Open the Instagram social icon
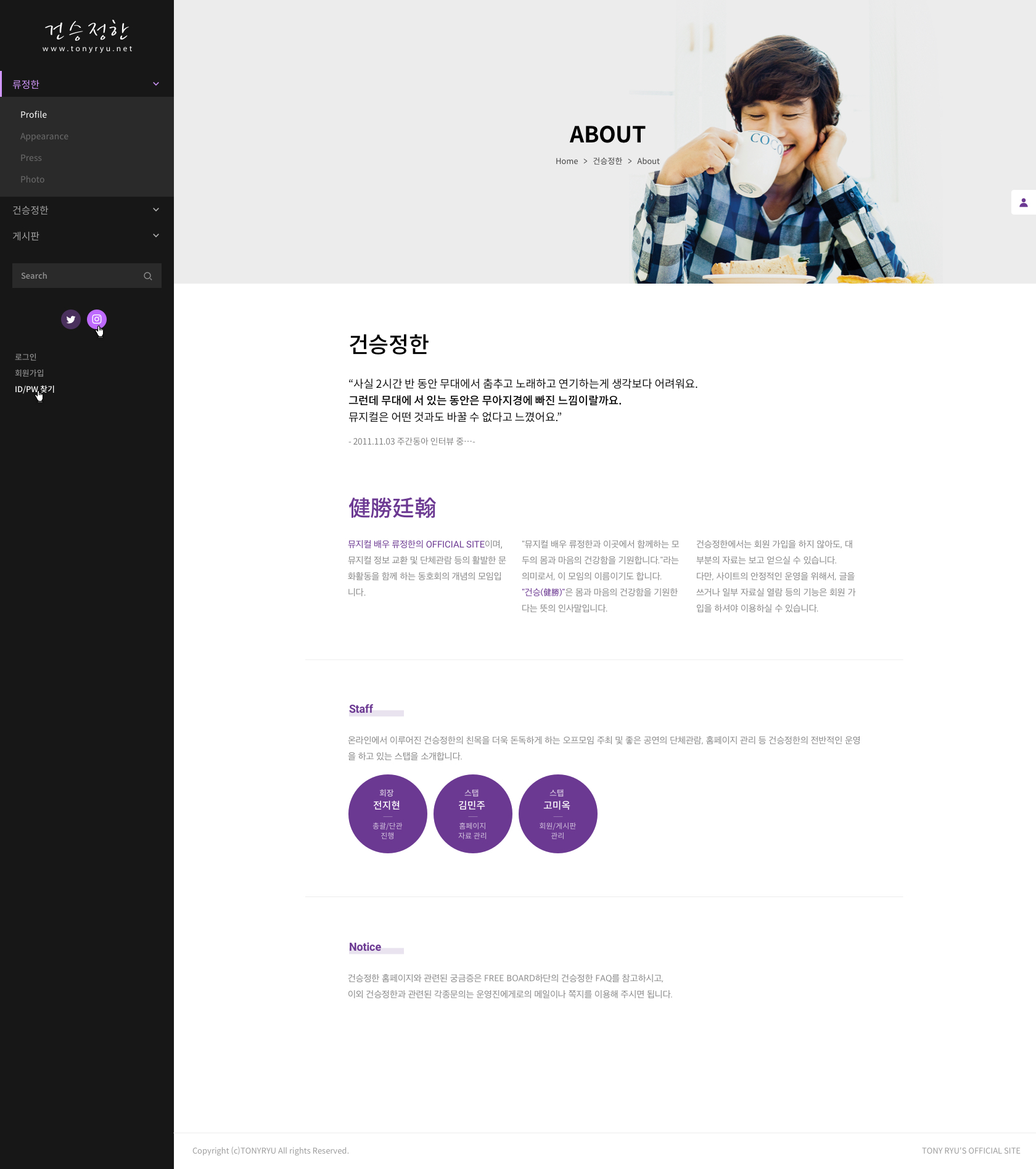This screenshot has height=1169, width=1036. [97, 319]
